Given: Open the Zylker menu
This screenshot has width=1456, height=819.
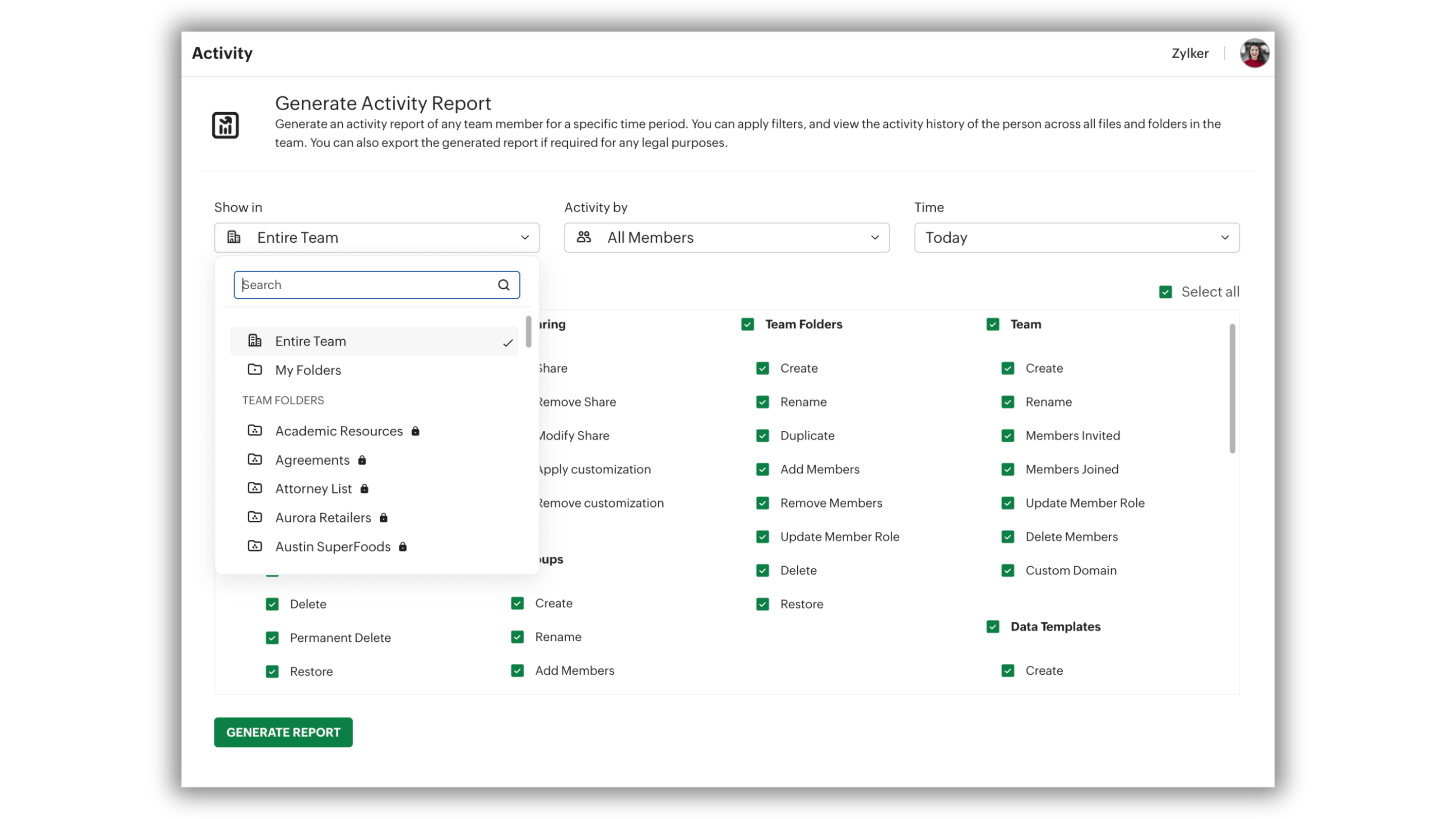Looking at the screenshot, I should pos(1190,53).
